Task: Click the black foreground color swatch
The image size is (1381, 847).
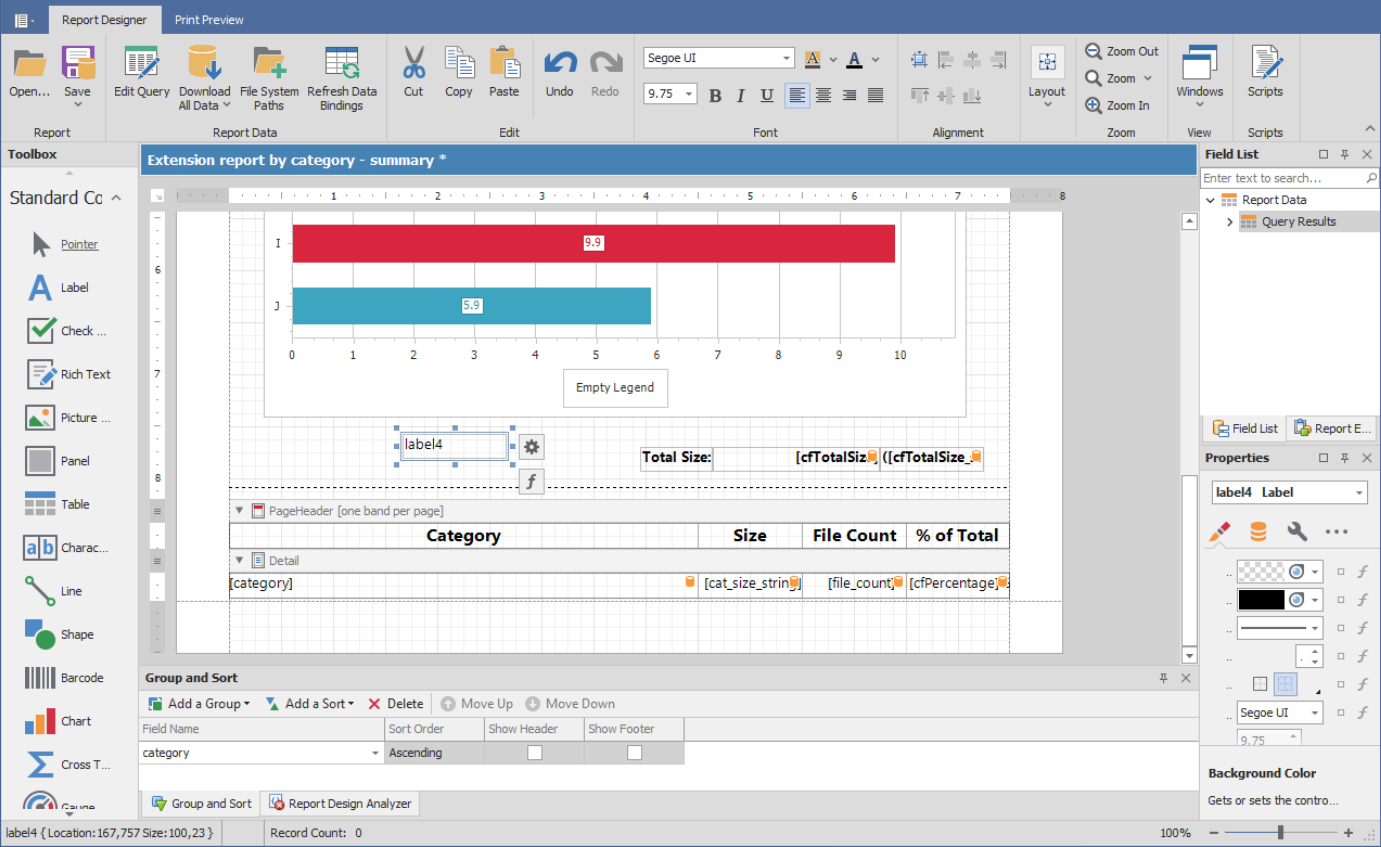Action: click(x=1261, y=600)
